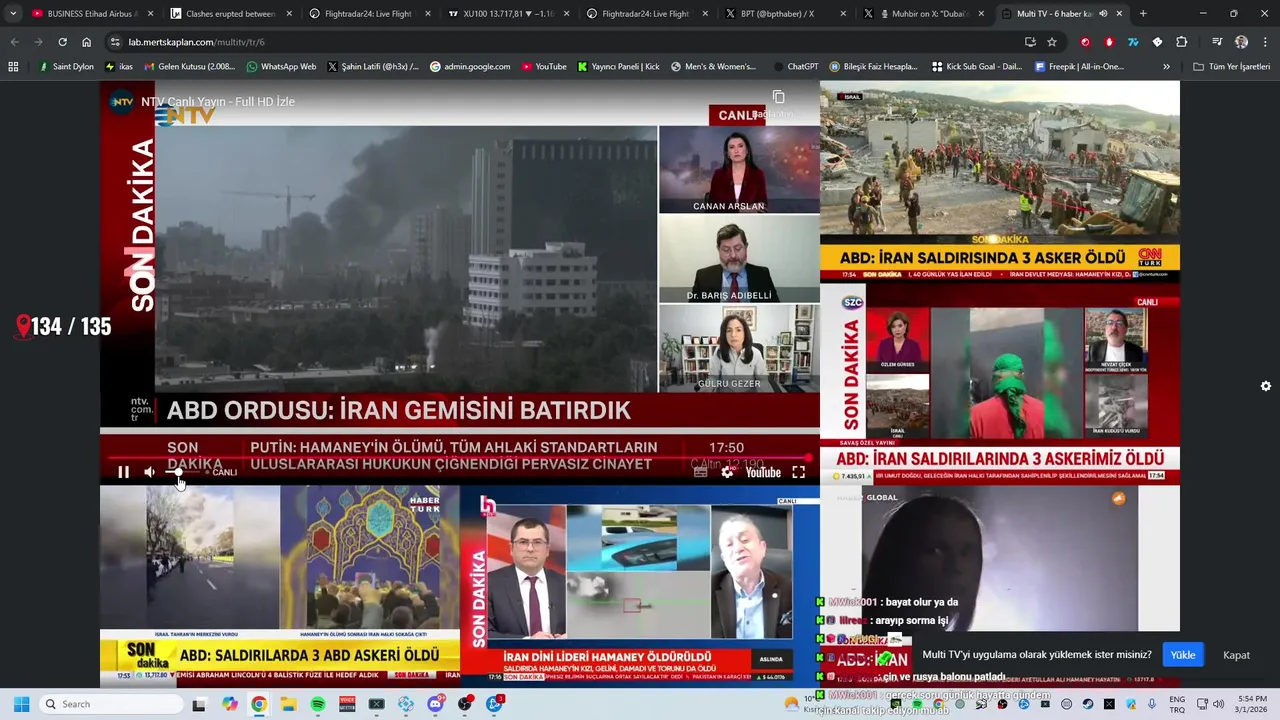Open volume control in system tray

click(1218, 704)
